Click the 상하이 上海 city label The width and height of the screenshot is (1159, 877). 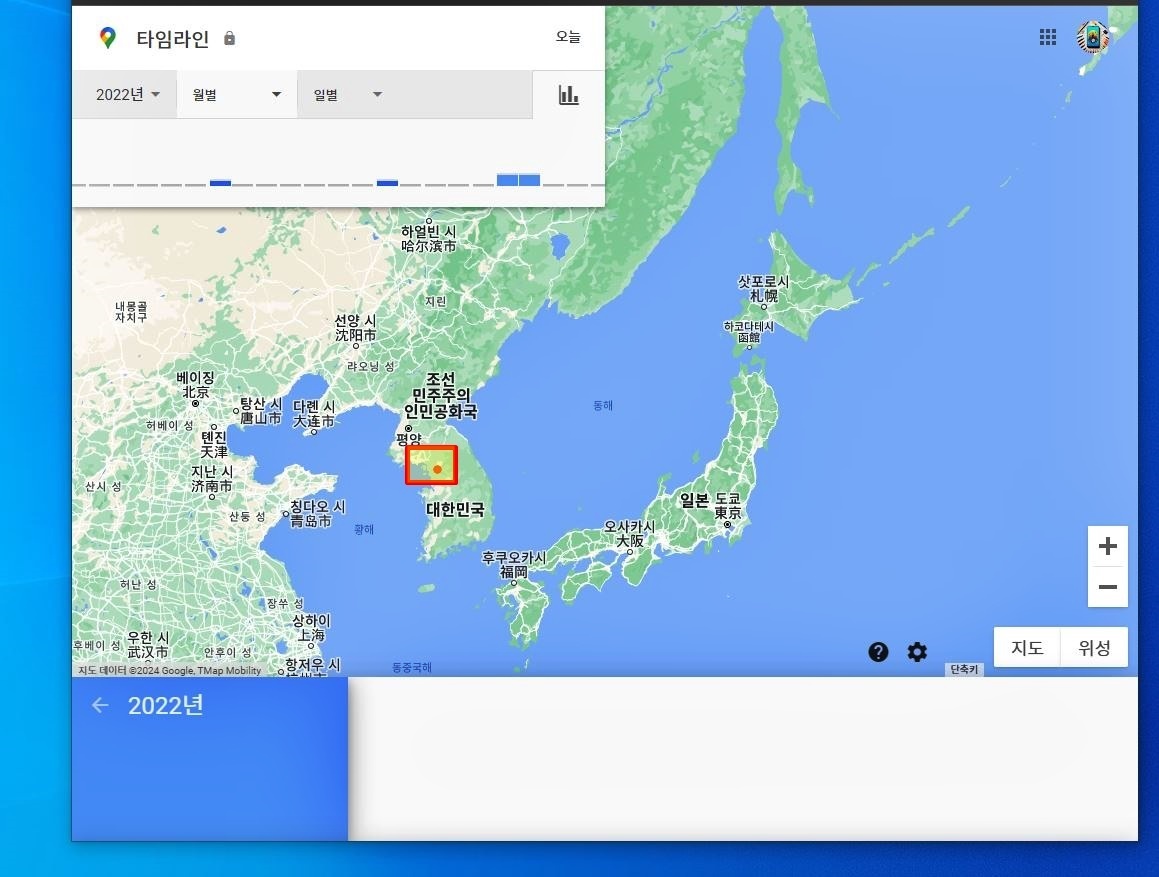pyautogui.click(x=311, y=628)
